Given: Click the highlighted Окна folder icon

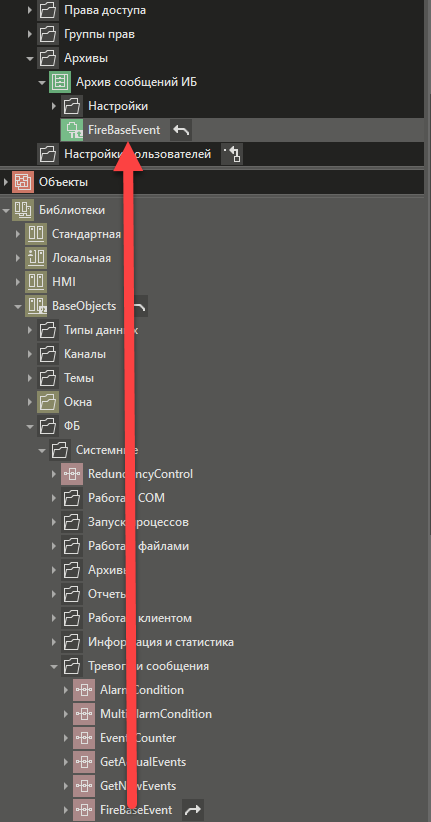Looking at the screenshot, I should click(47, 402).
